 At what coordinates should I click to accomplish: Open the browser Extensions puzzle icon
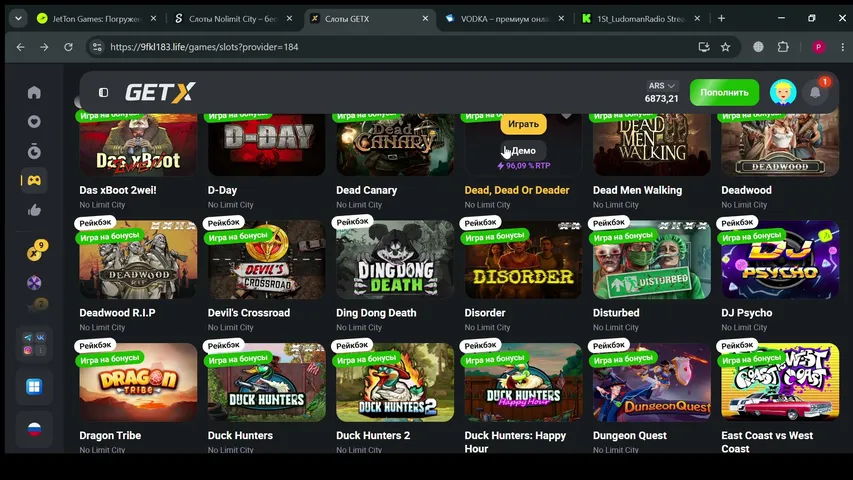click(x=783, y=47)
